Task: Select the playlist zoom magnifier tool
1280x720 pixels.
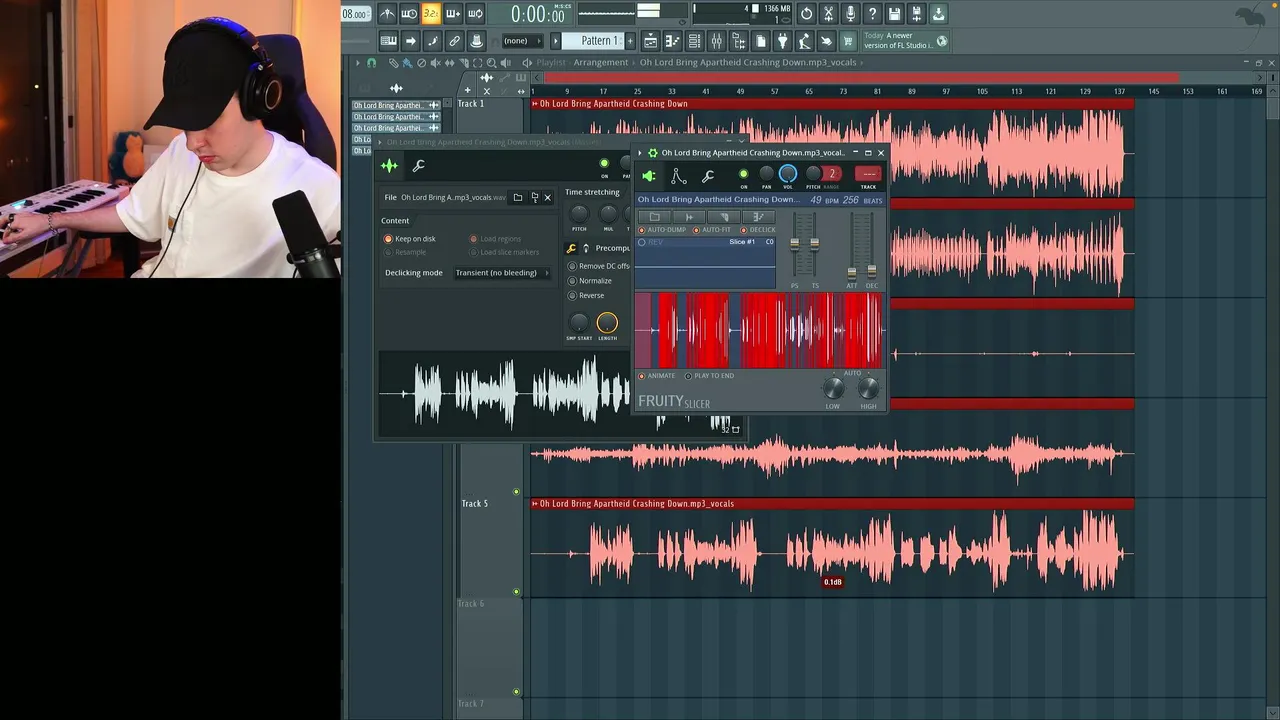Action: coord(491,62)
